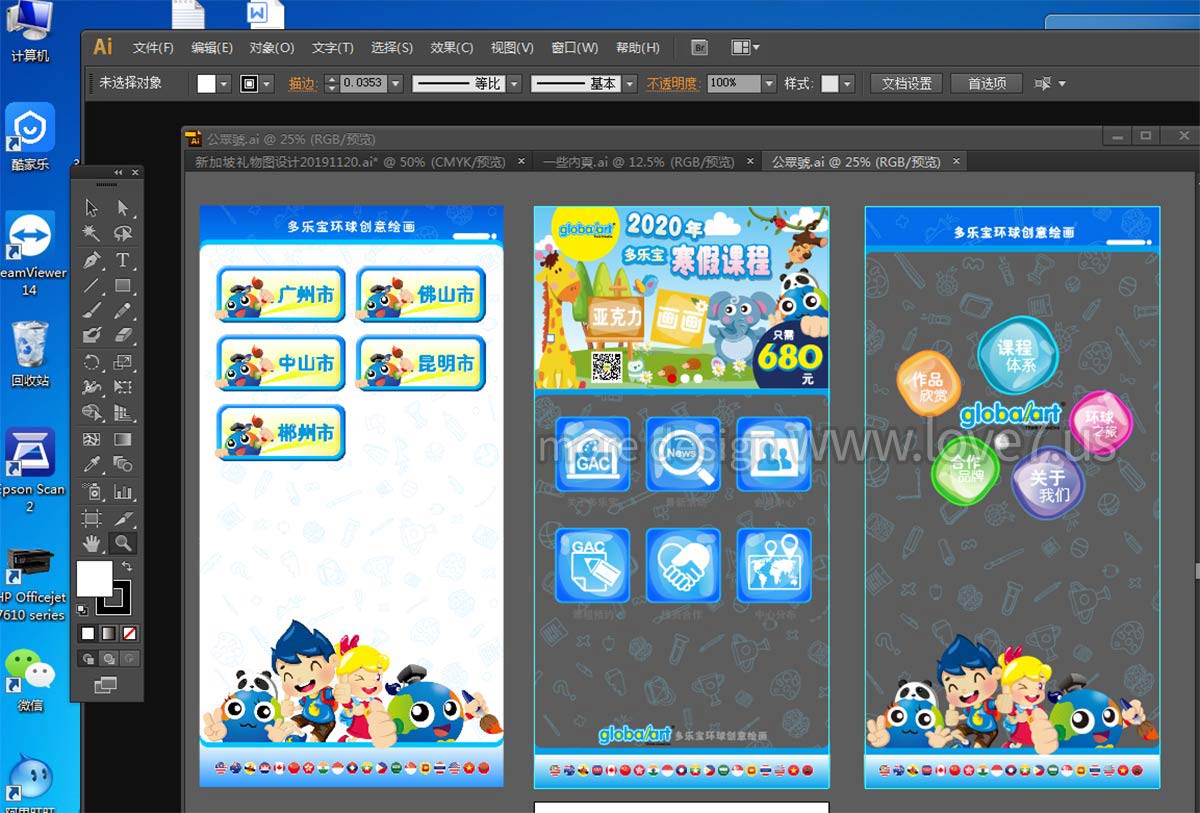Click the 描边 stroke link
The width and height of the screenshot is (1200, 813).
click(302, 84)
